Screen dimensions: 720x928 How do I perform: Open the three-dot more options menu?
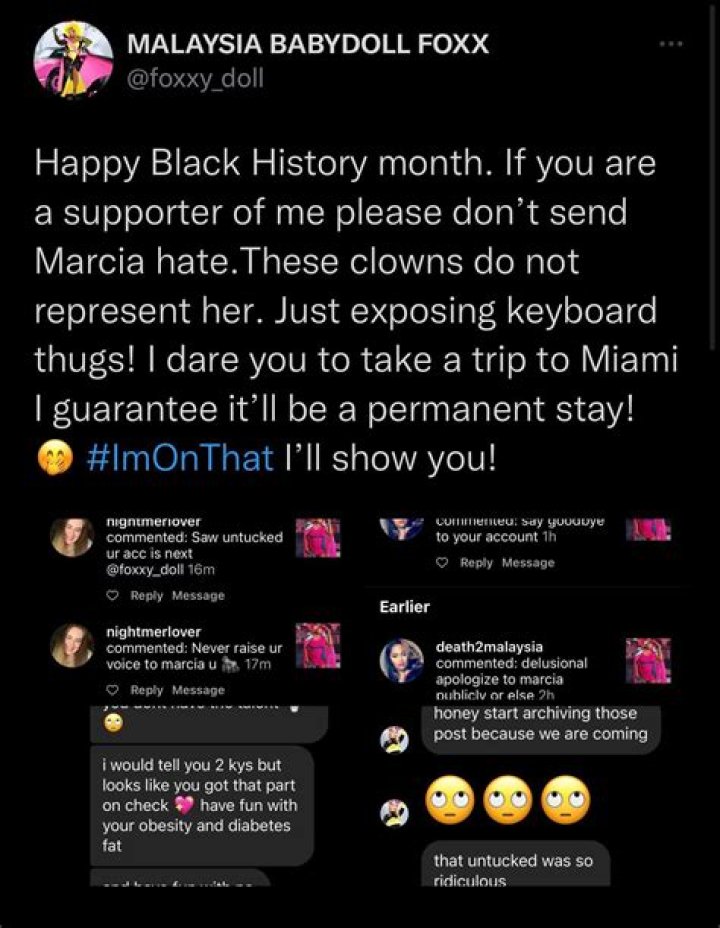(669, 46)
